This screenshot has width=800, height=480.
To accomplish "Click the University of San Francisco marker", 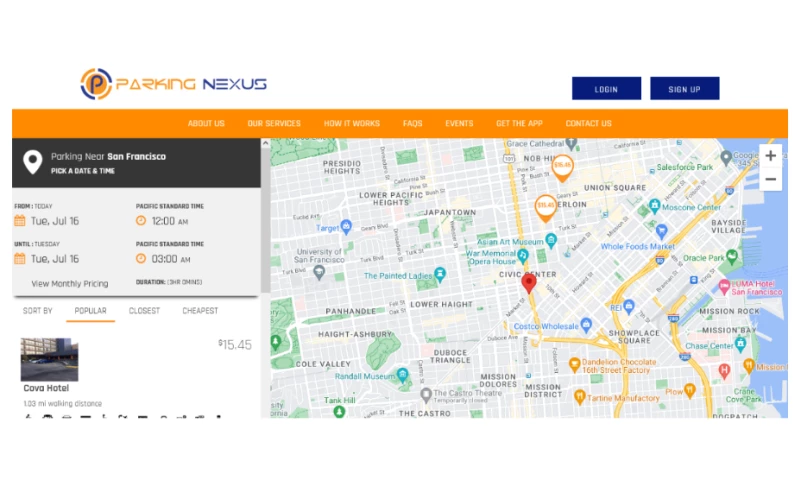I will 319,271.
